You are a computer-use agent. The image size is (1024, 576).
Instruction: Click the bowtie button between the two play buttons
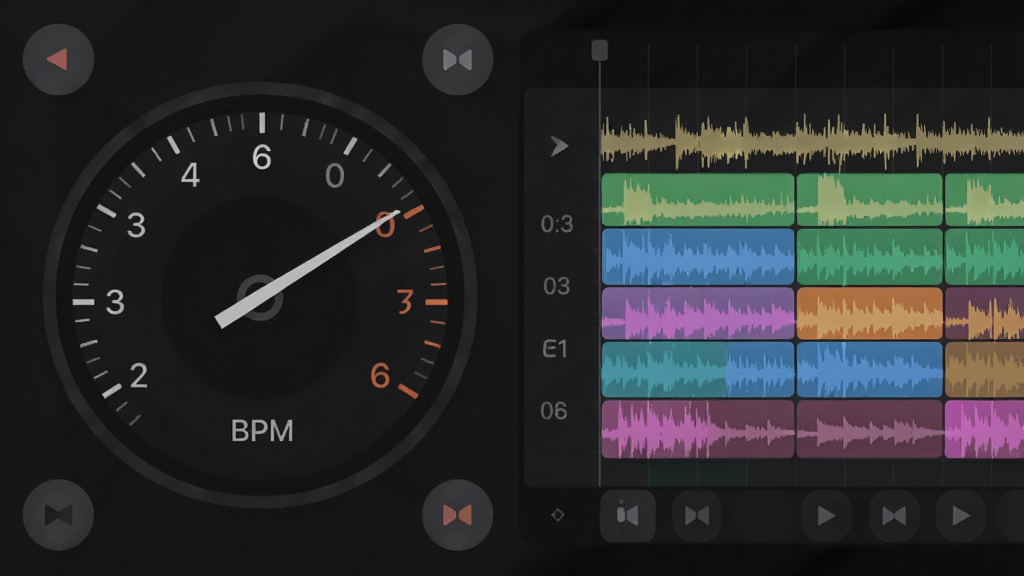[x=894, y=516]
